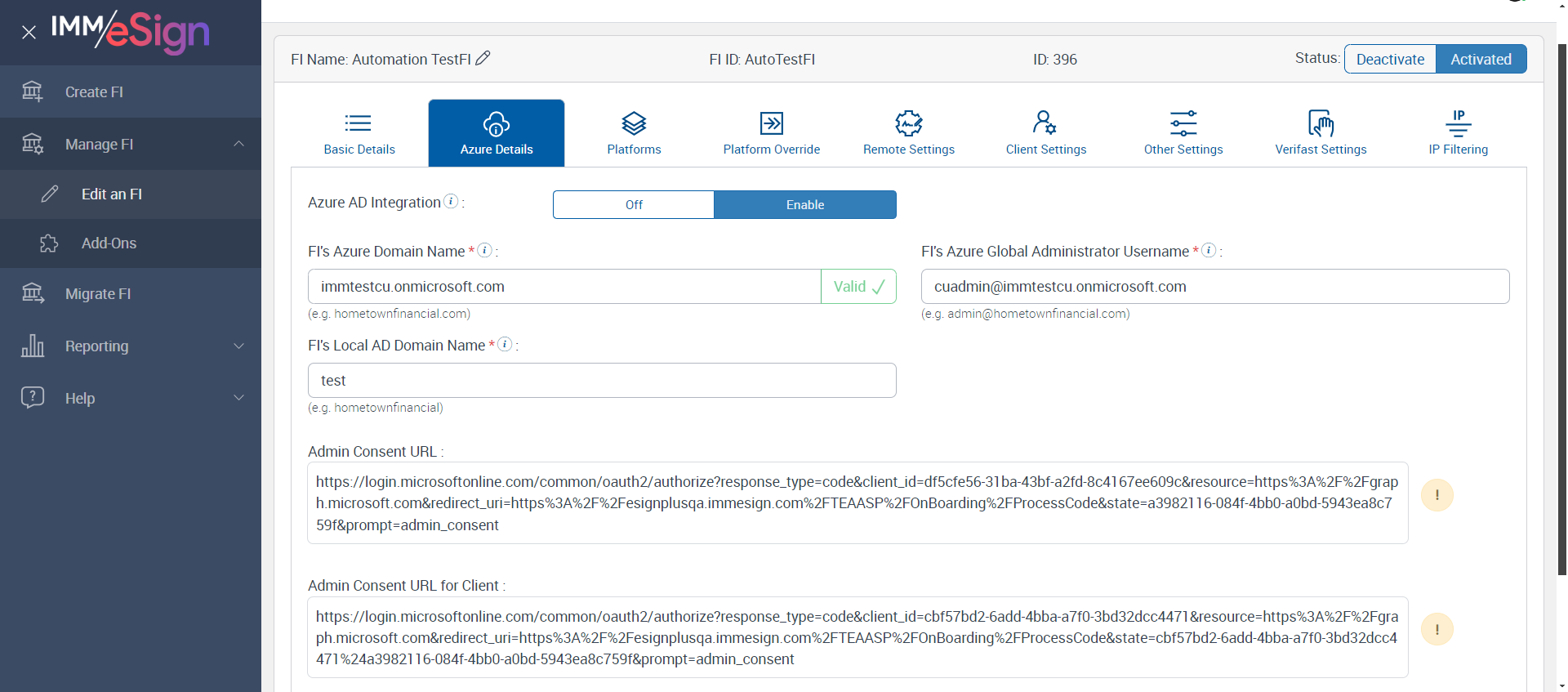The image size is (1568, 692).
Task: Click the Reporting label in the sidebar
Action: (x=96, y=346)
